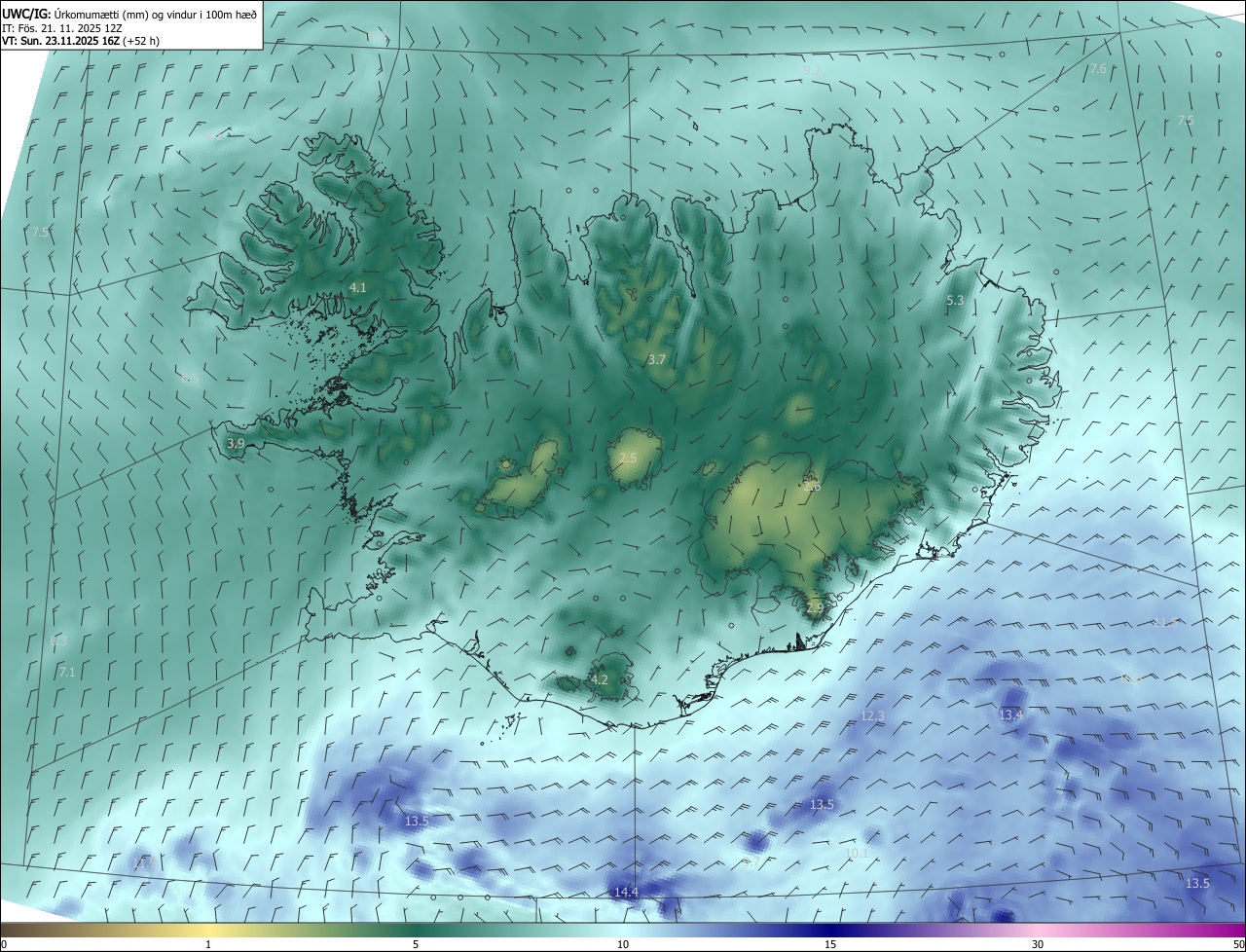Select the 2.9 value on the southeast coast
This screenshot has width=1246, height=952.
(815, 607)
